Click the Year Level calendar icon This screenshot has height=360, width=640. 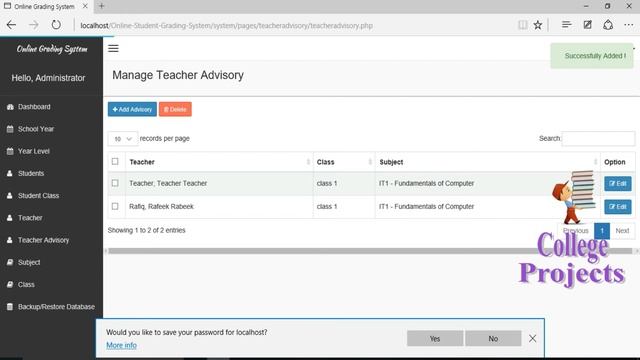click(10, 151)
